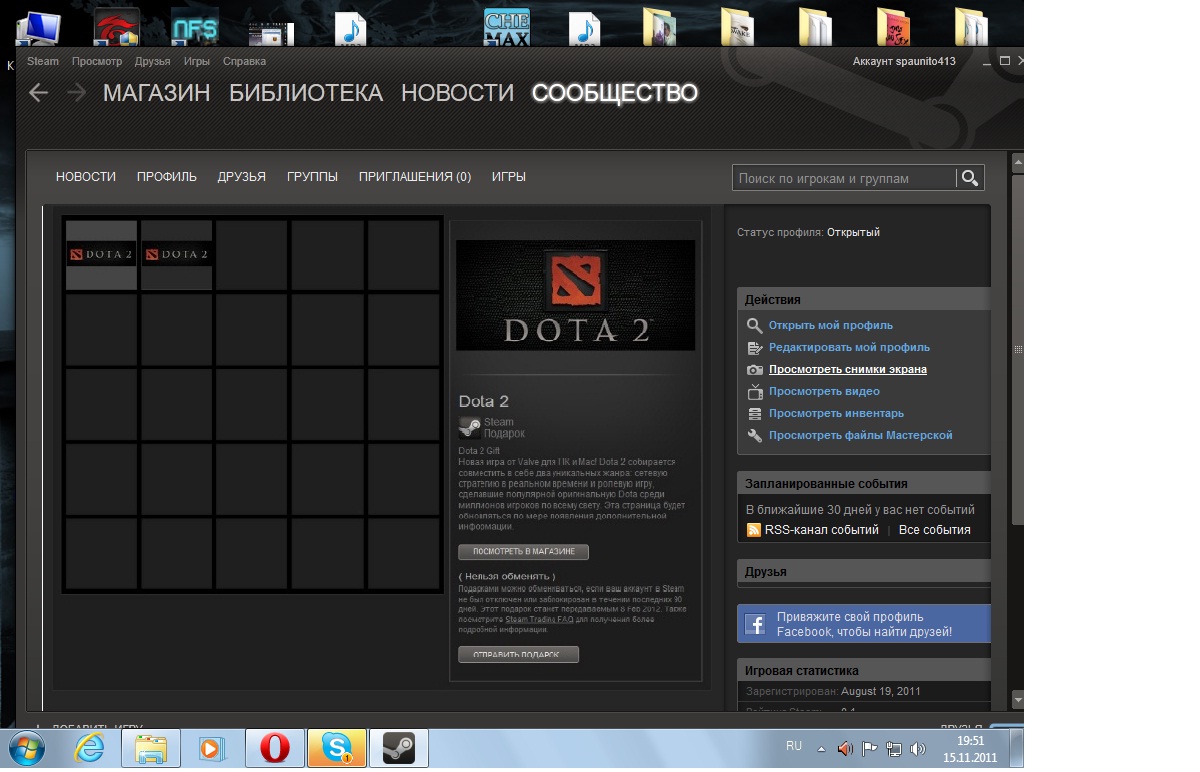Open the Windows Start menu orb
Image resolution: width=1200 pixels, height=772 pixels.
(x=27, y=748)
